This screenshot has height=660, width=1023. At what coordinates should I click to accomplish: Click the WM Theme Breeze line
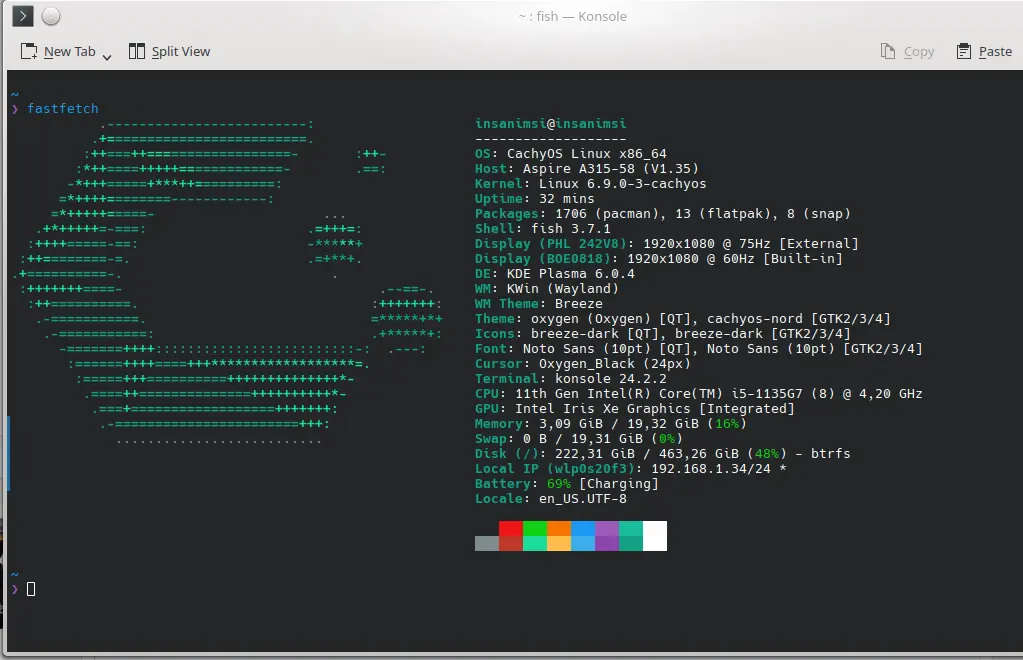(x=539, y=303)
